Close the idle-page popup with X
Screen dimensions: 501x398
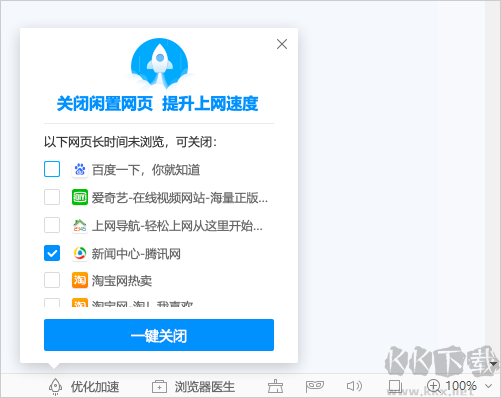click(x=282, y=44)
